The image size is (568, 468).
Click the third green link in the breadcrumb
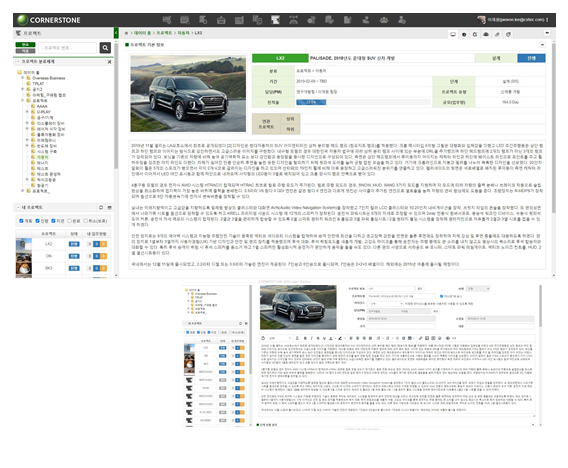click(x=183, y=33)
